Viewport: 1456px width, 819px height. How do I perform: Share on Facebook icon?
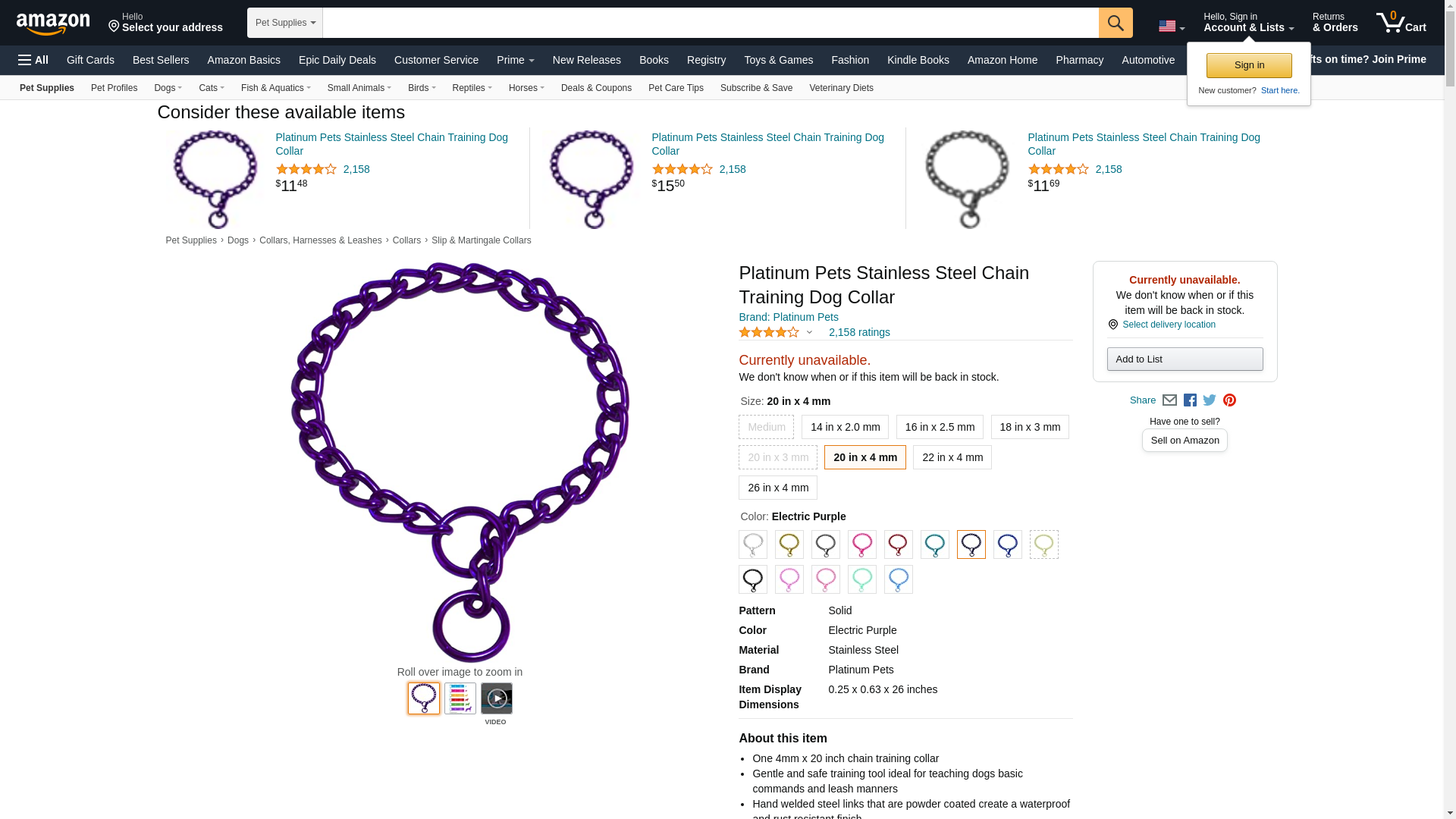[x=1190, y=400]
